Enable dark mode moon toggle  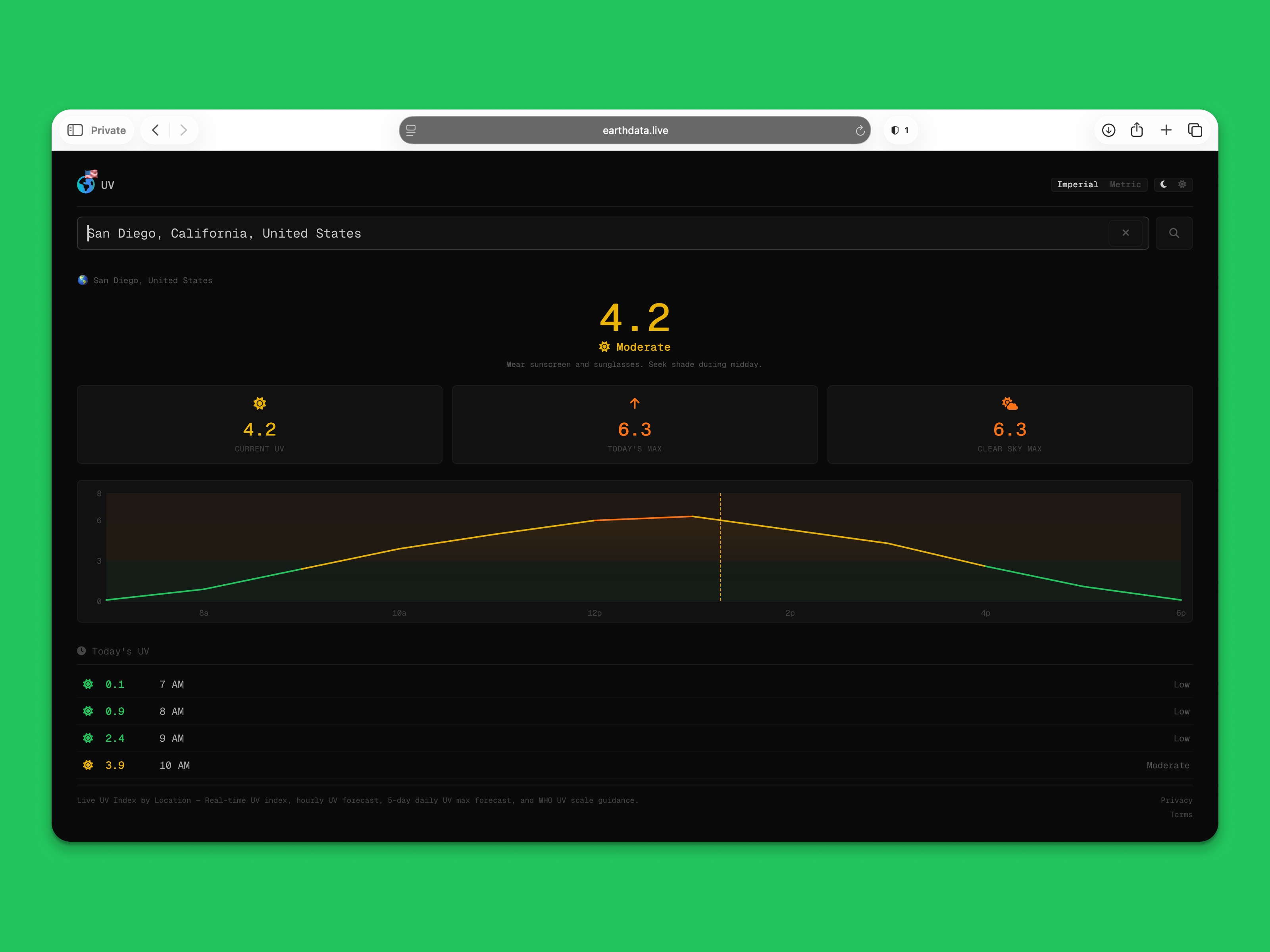(1163, 184)
